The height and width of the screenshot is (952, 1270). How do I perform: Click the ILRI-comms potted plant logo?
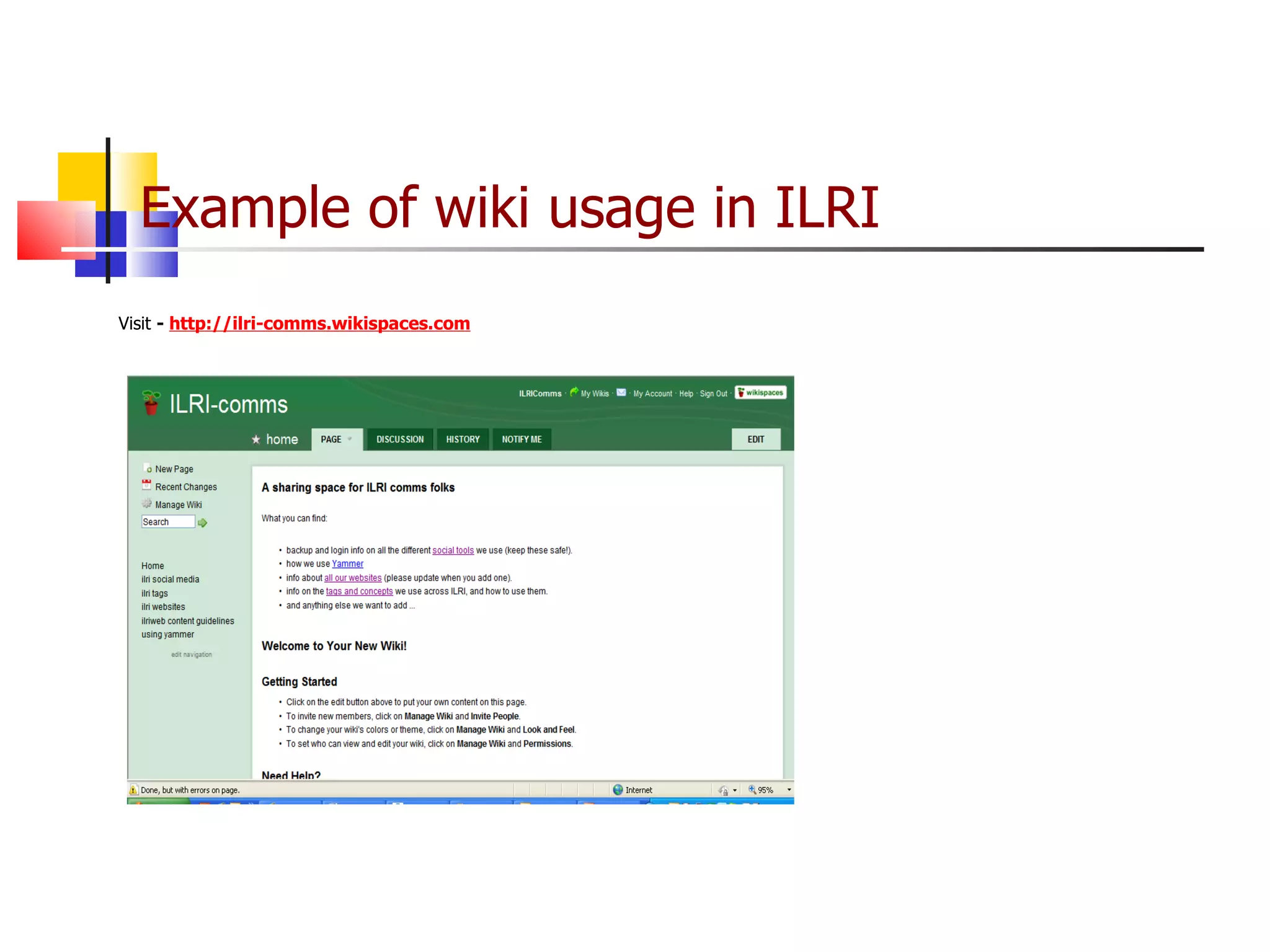coord(151,403)
